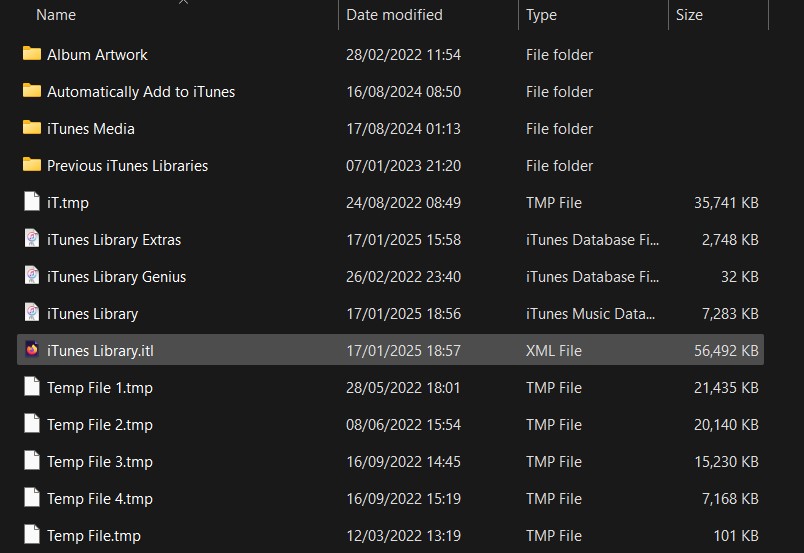Viewport: 804px width, 553px height.
Task: Click the date 24/08/2022 08:49
Action: 404,203
